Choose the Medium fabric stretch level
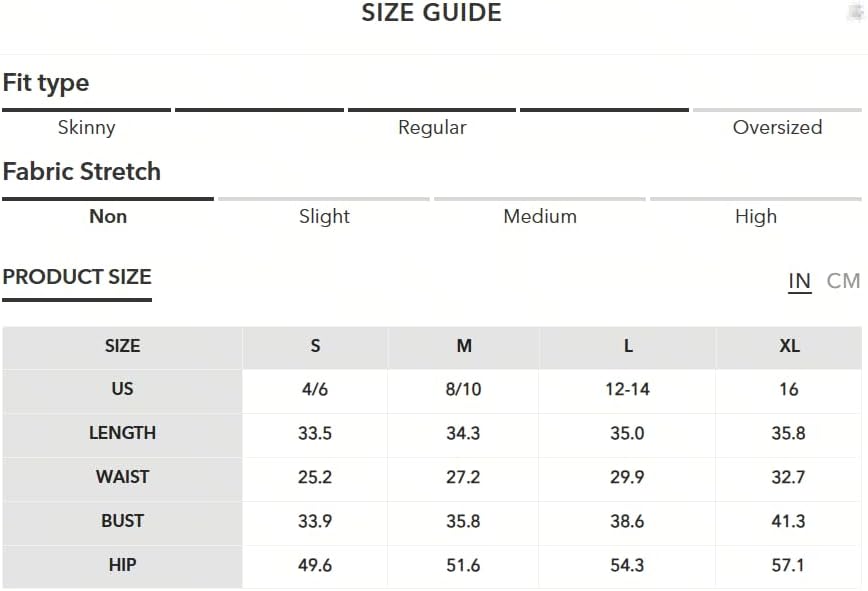The image size is (868, 591). [540, 216]
